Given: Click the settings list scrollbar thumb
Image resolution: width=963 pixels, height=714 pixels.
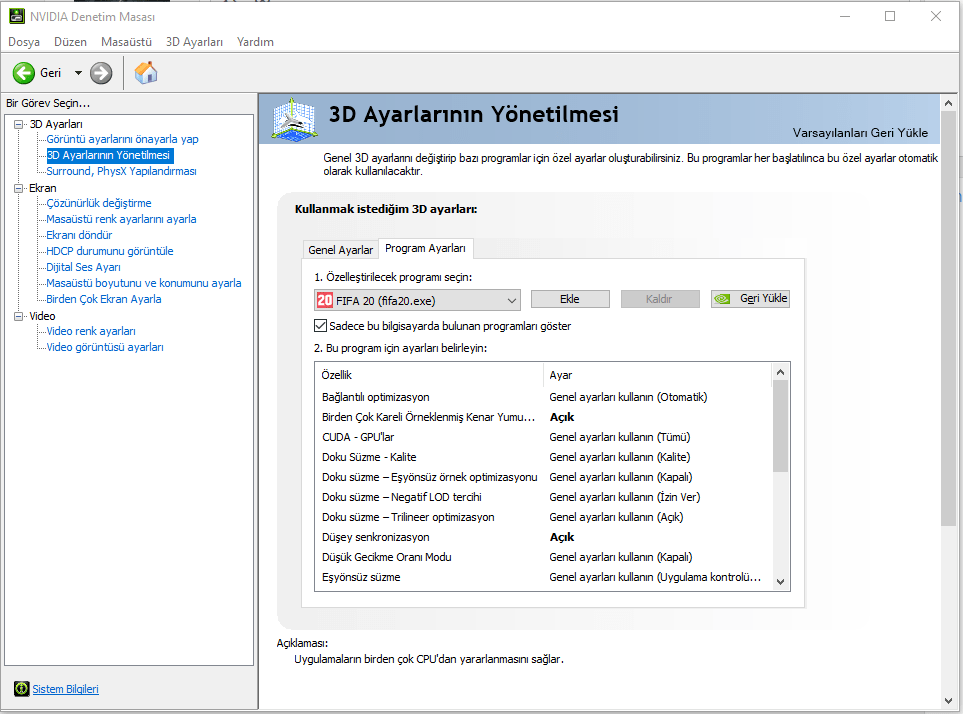Looking at the screenshot, I should tap(780, 426).
